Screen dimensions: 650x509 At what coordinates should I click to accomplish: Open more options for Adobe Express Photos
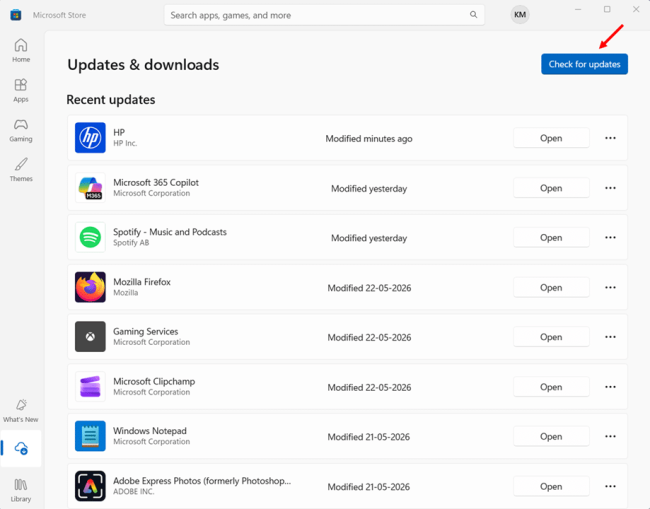[x=610, y=486]
